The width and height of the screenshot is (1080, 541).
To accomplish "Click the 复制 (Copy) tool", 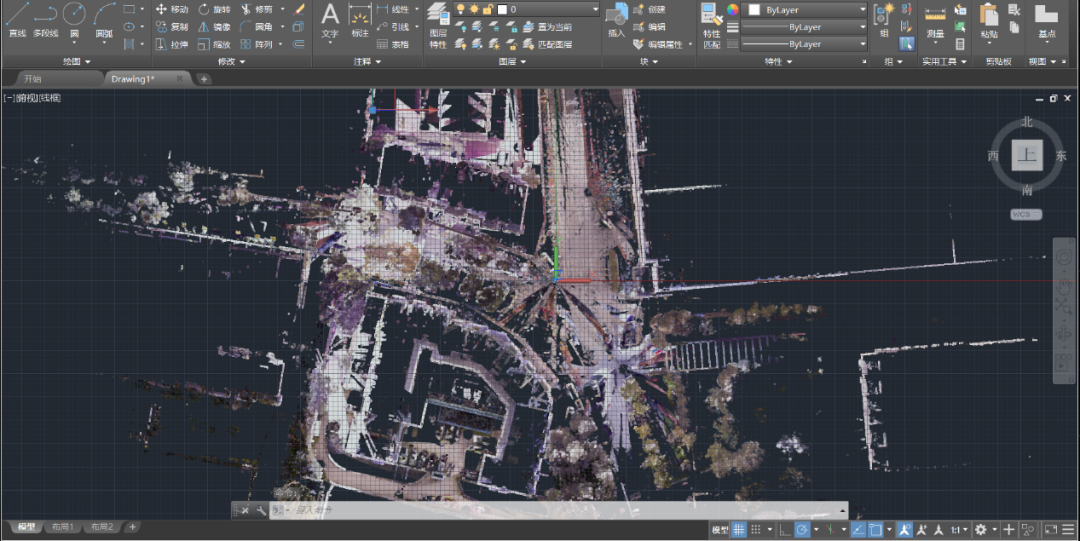I will pyautogui.click(x=172, y=27).
